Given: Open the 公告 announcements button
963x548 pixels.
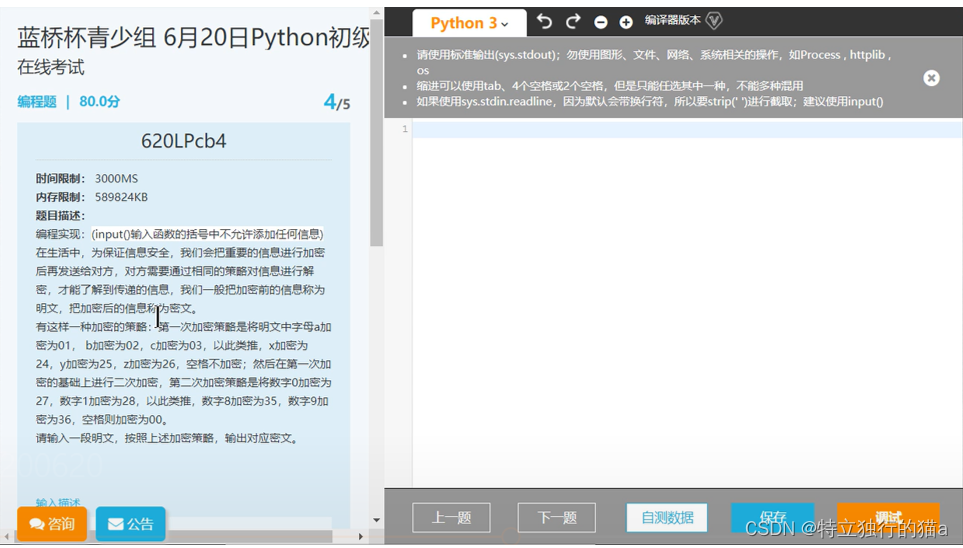Looking at the screenshot, I should click(131, 523).
